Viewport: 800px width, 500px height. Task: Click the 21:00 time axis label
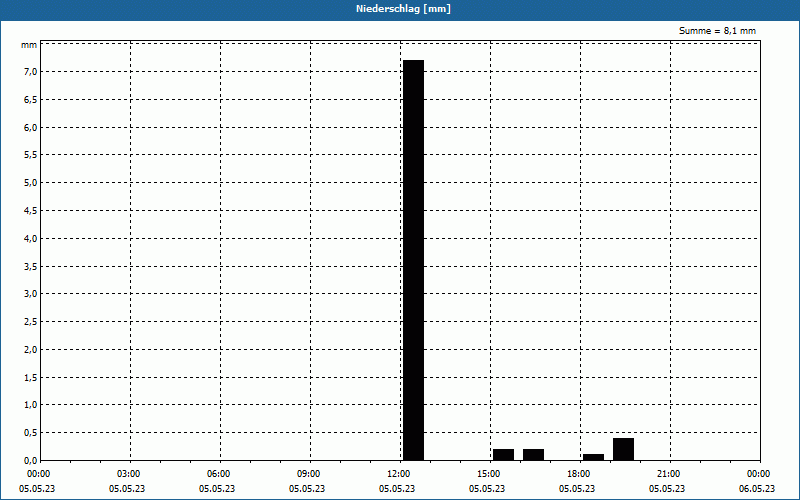point(670,474)
